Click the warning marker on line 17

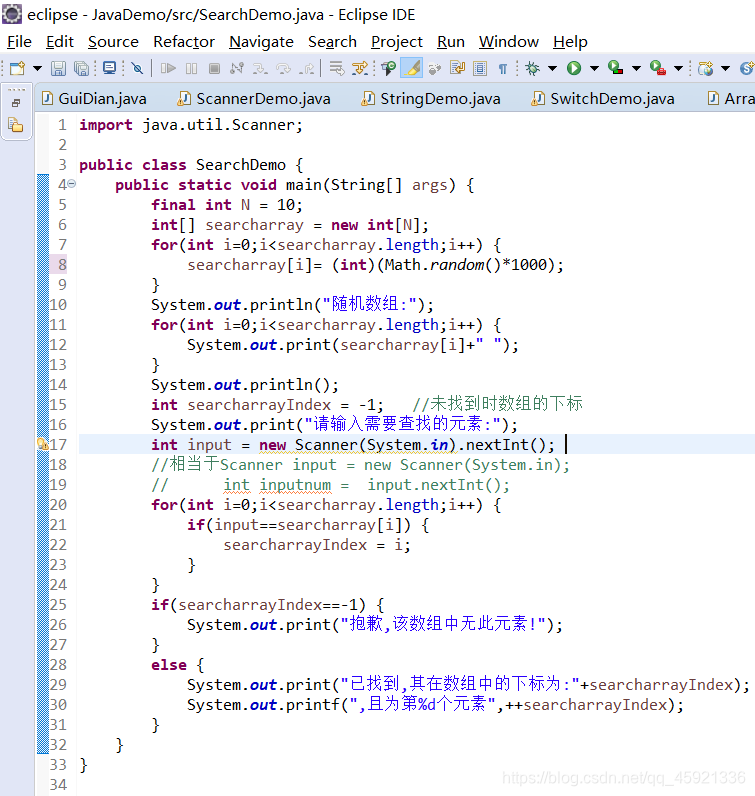pos(43,444)
